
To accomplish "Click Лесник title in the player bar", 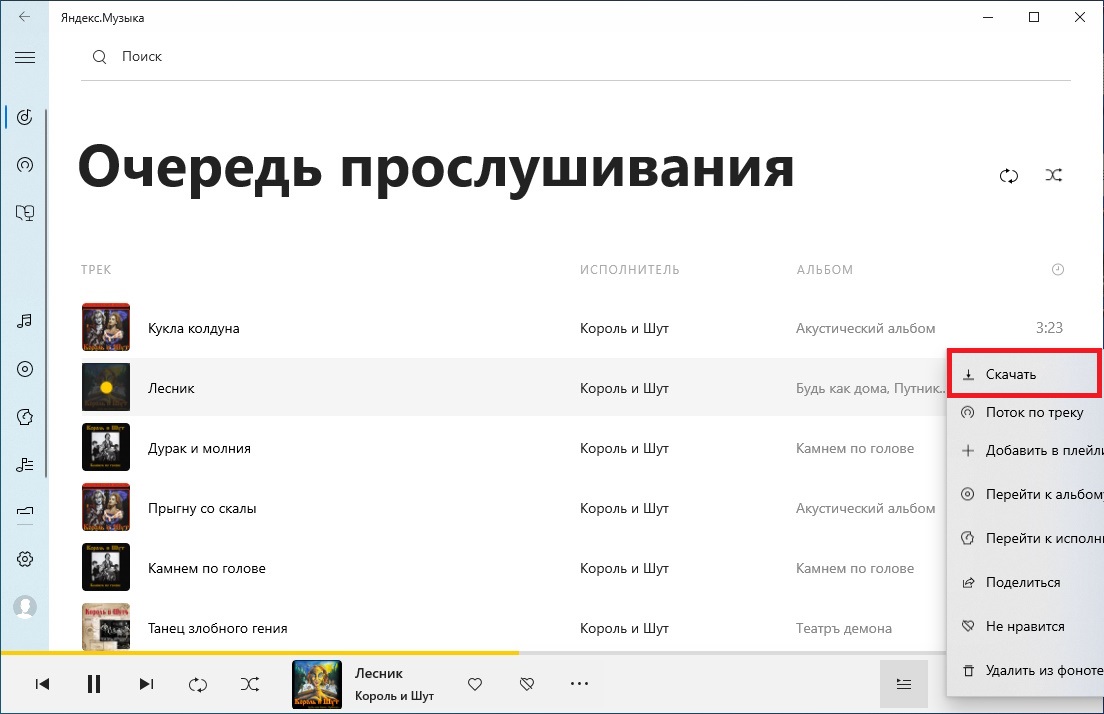I will (x=379, y=673).
